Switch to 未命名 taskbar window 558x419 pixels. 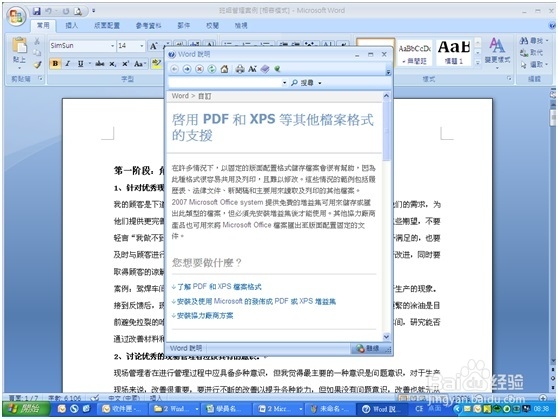coord(330,409)
